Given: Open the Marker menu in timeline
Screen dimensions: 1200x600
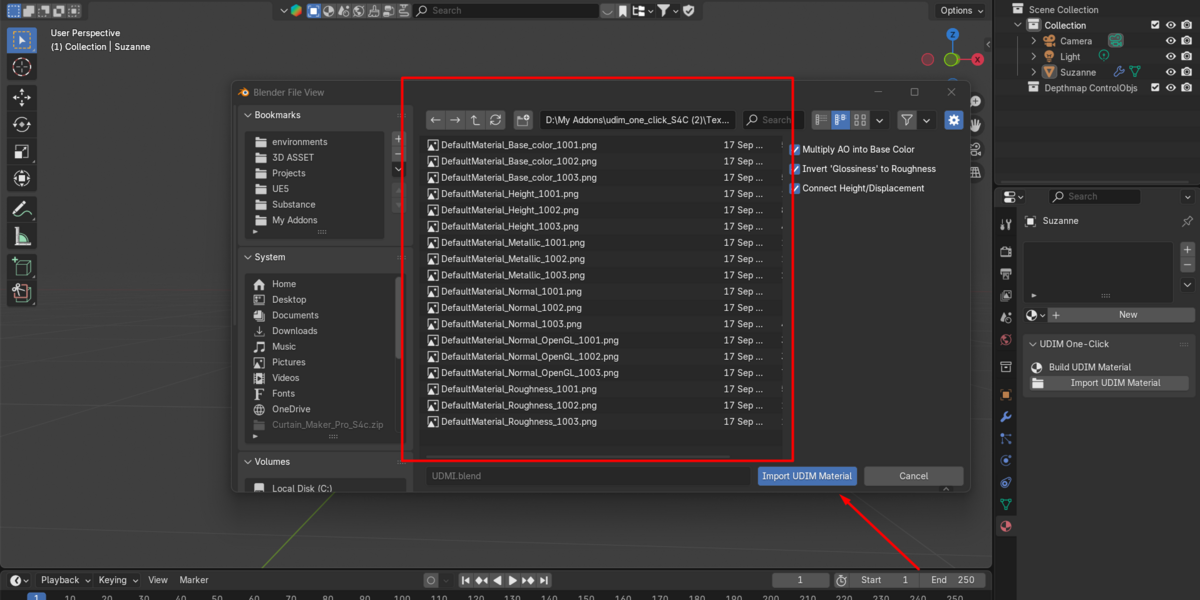Looking at the screenshot, I should [x=194, y=580].
